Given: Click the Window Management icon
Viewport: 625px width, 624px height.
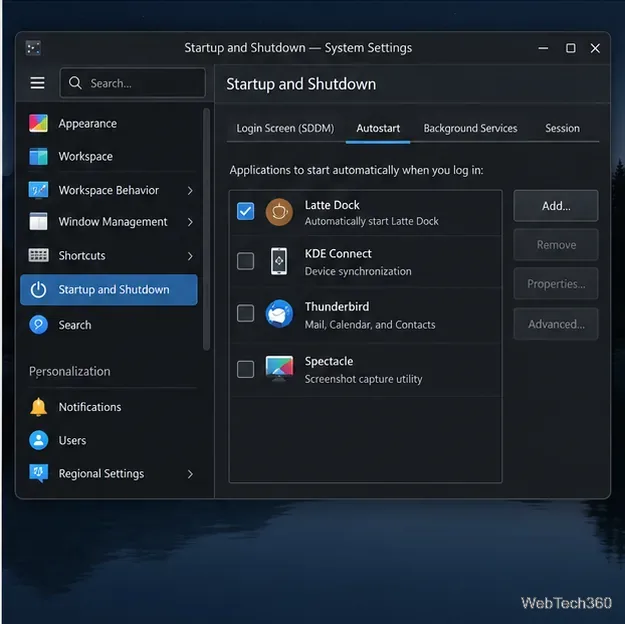Looking at the screenshot, I should 38,222.
